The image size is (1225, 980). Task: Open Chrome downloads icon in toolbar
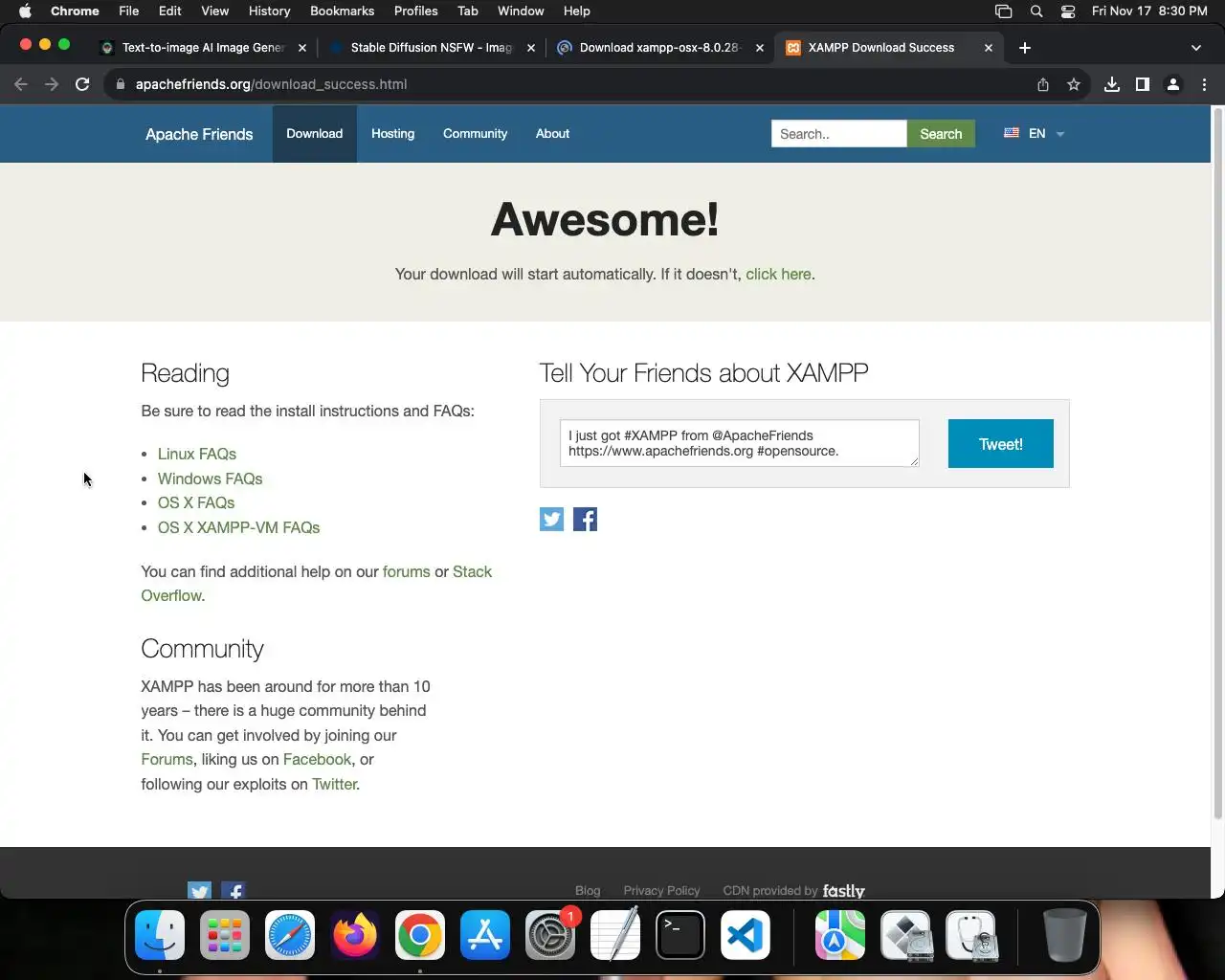[x=1111, y=84]
